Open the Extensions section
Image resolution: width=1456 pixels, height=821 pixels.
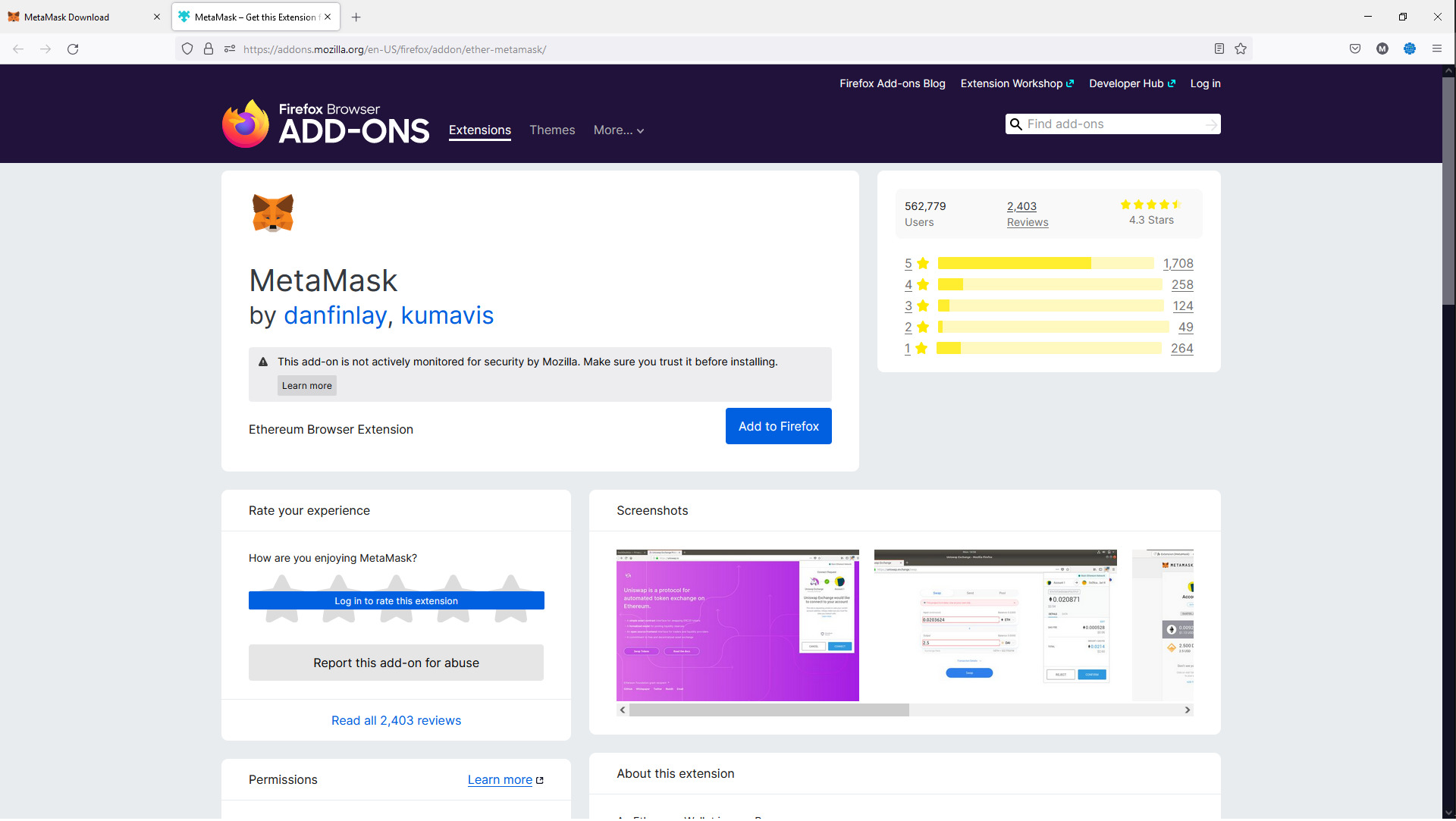point(480,130)
